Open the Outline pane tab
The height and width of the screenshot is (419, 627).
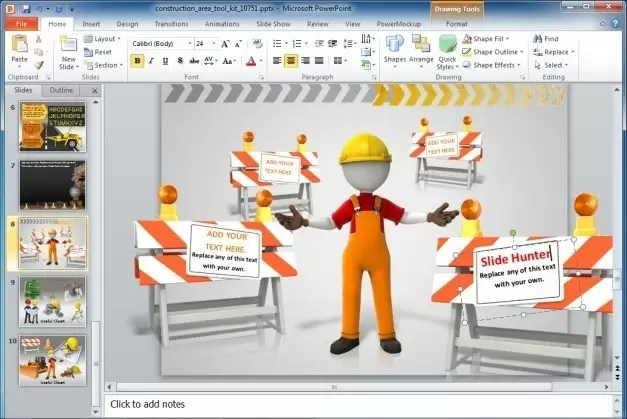(x=61, y=90)
